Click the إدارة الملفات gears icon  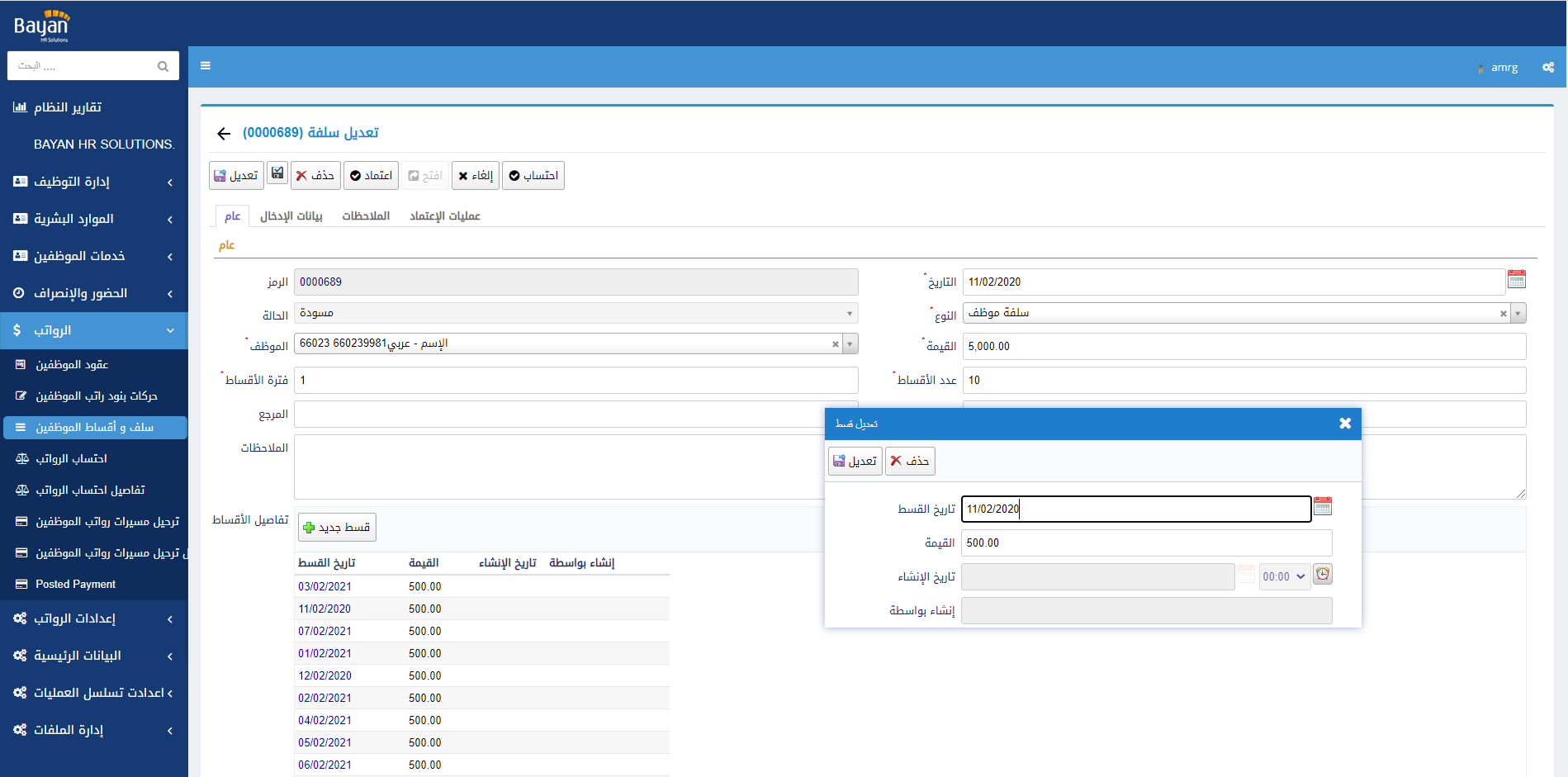click(20, 730)
